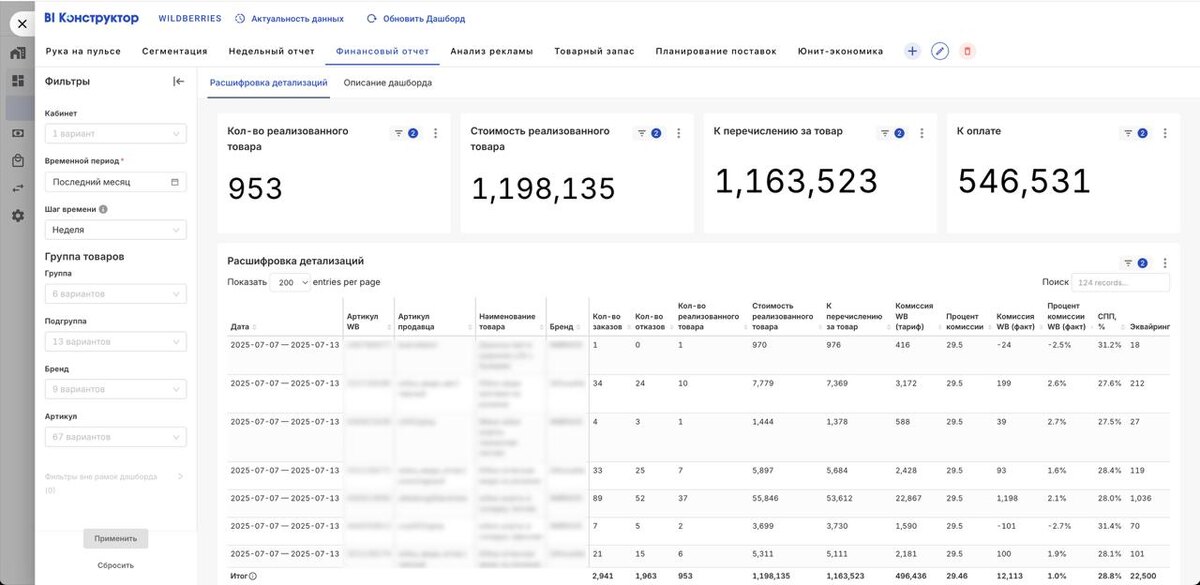Open the Подгруппа dropdown with 13 вариантов
Screen dimensions: 1200x585
click(x=115, y=342)
